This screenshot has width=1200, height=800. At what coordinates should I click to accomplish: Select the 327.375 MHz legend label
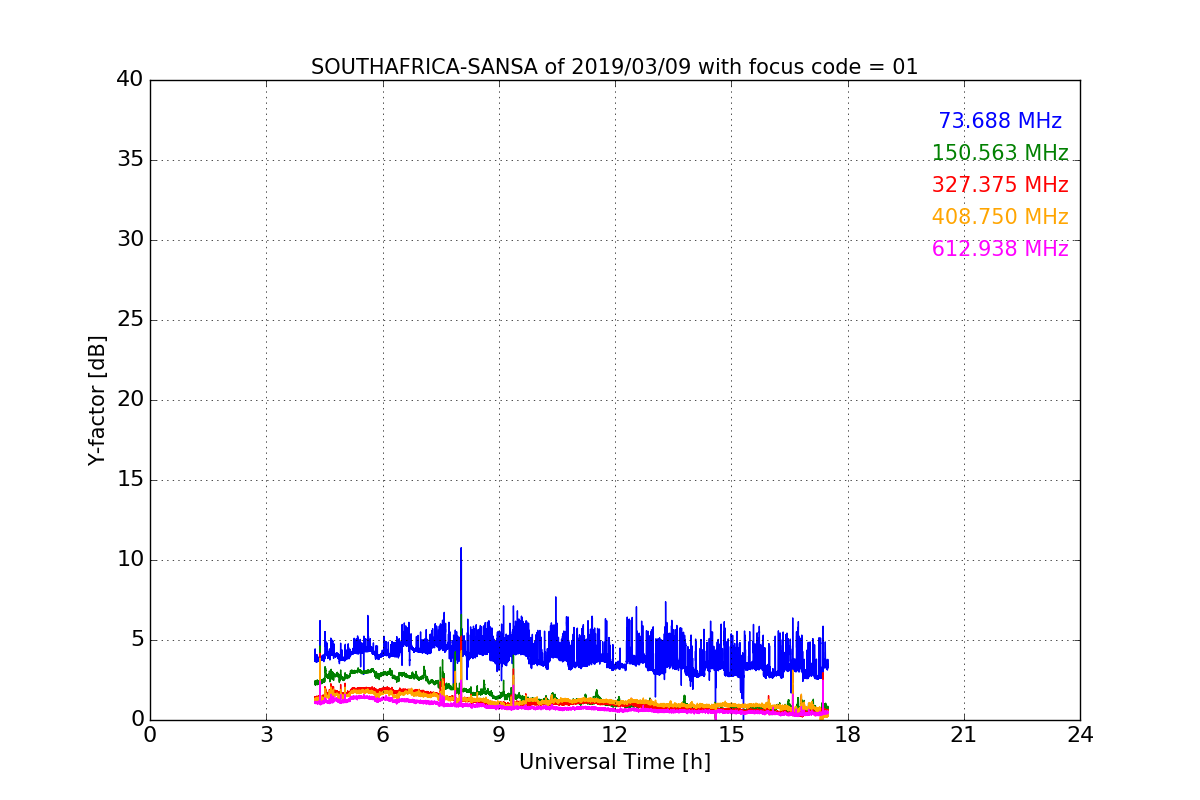pyautogui.click(x=1000, y=185)
